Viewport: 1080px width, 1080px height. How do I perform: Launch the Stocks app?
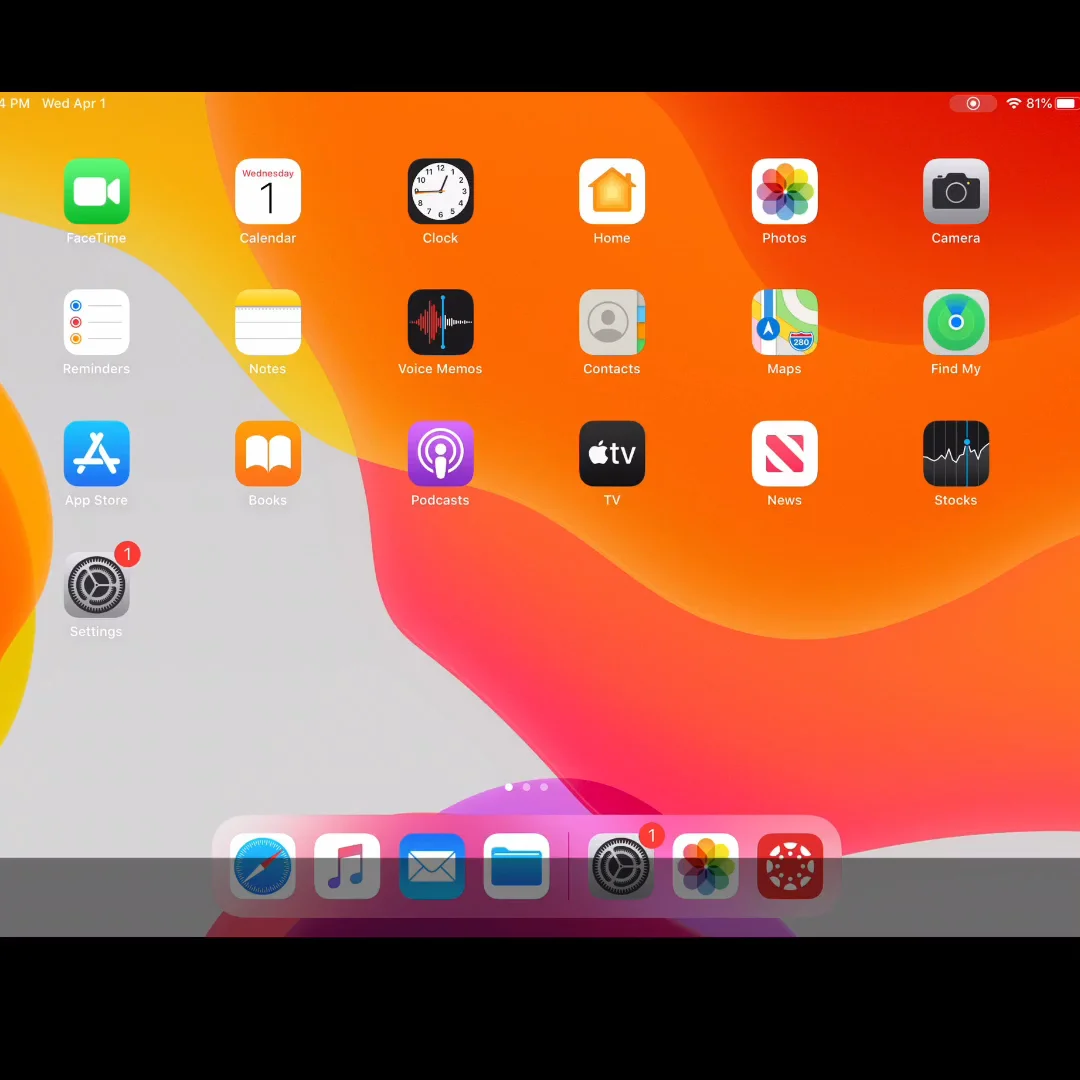point(955,454)
